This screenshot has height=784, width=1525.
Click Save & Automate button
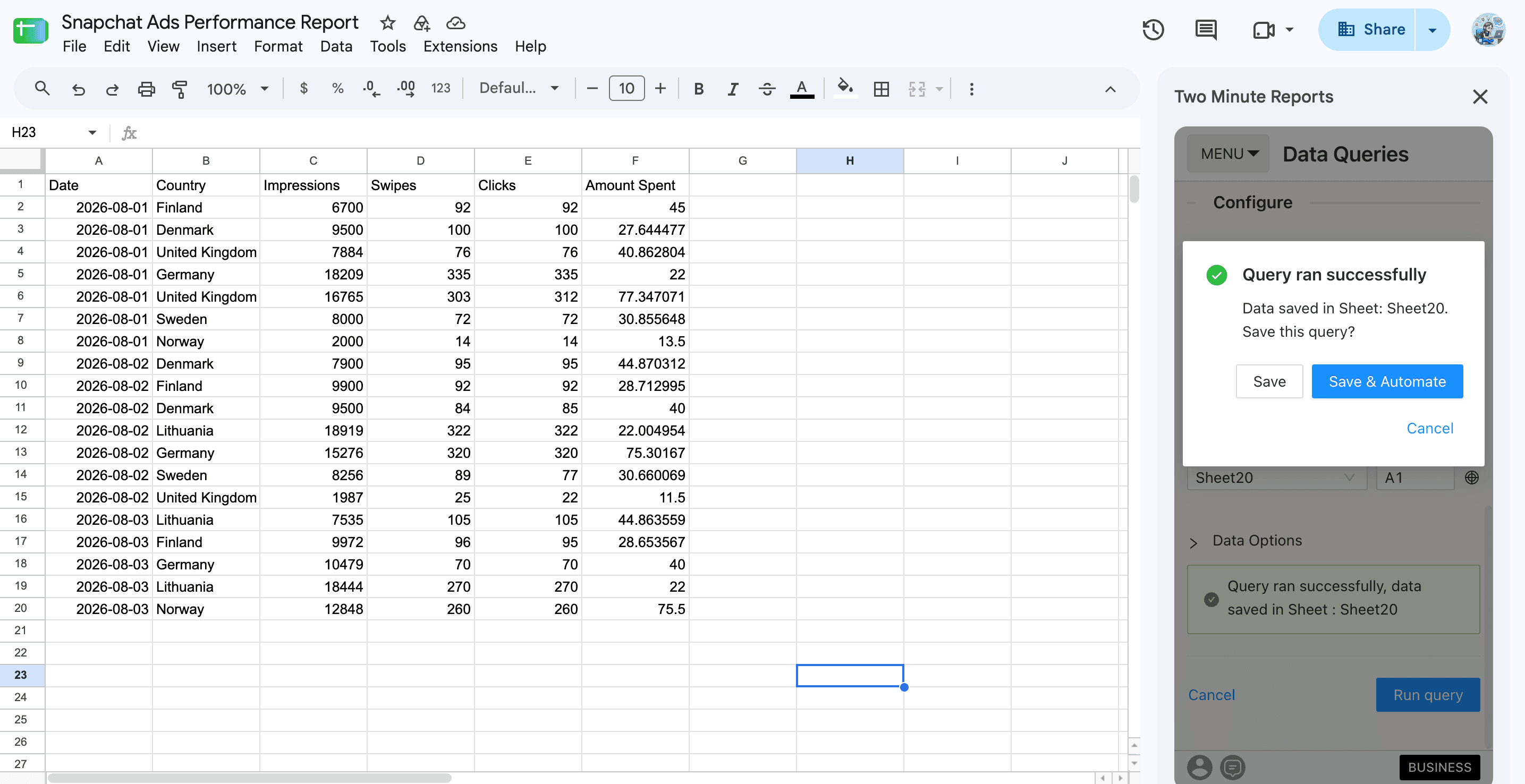pos(1386,382)
